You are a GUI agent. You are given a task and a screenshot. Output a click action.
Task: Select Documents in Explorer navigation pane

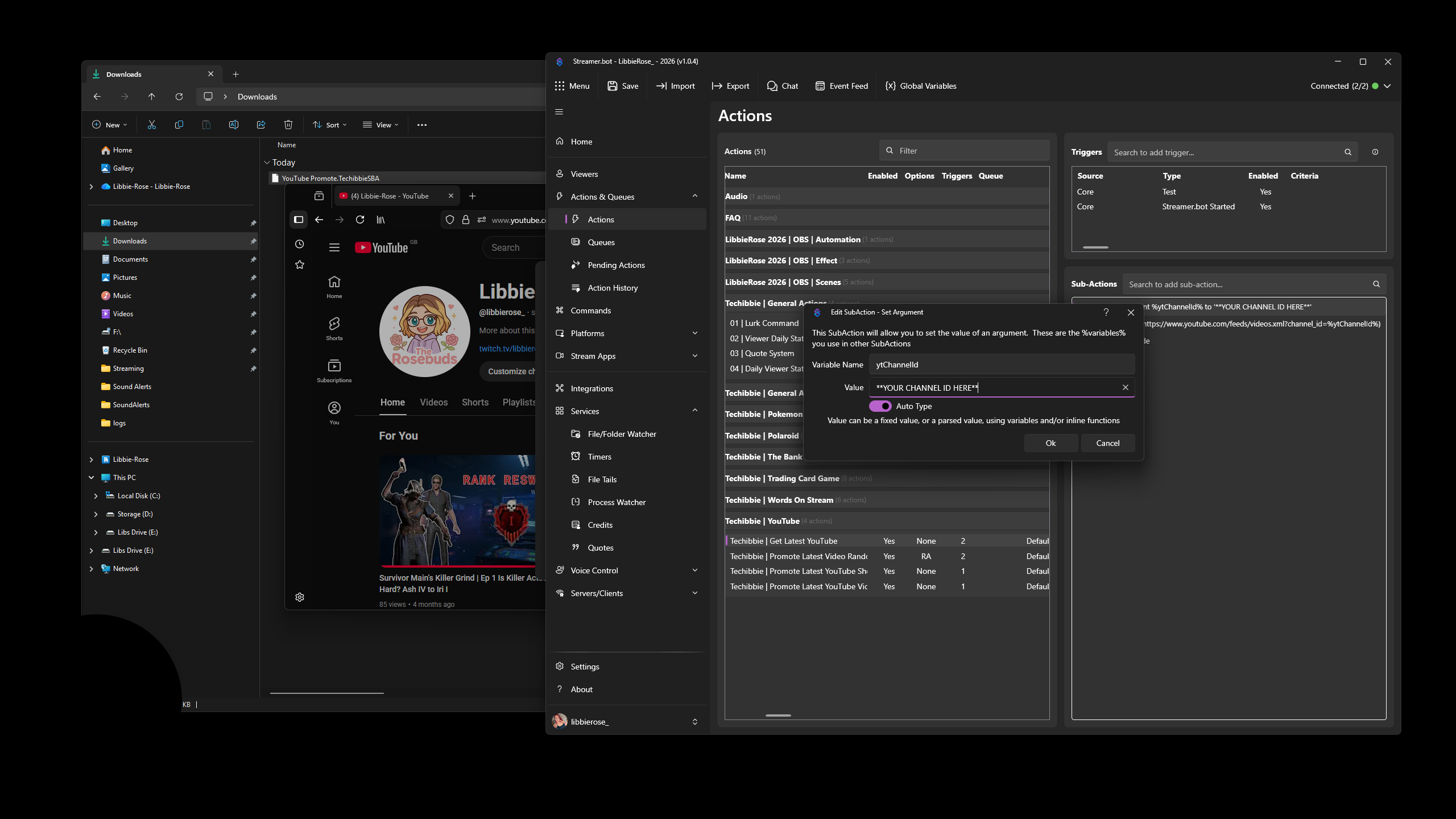(x=171, y=259)
